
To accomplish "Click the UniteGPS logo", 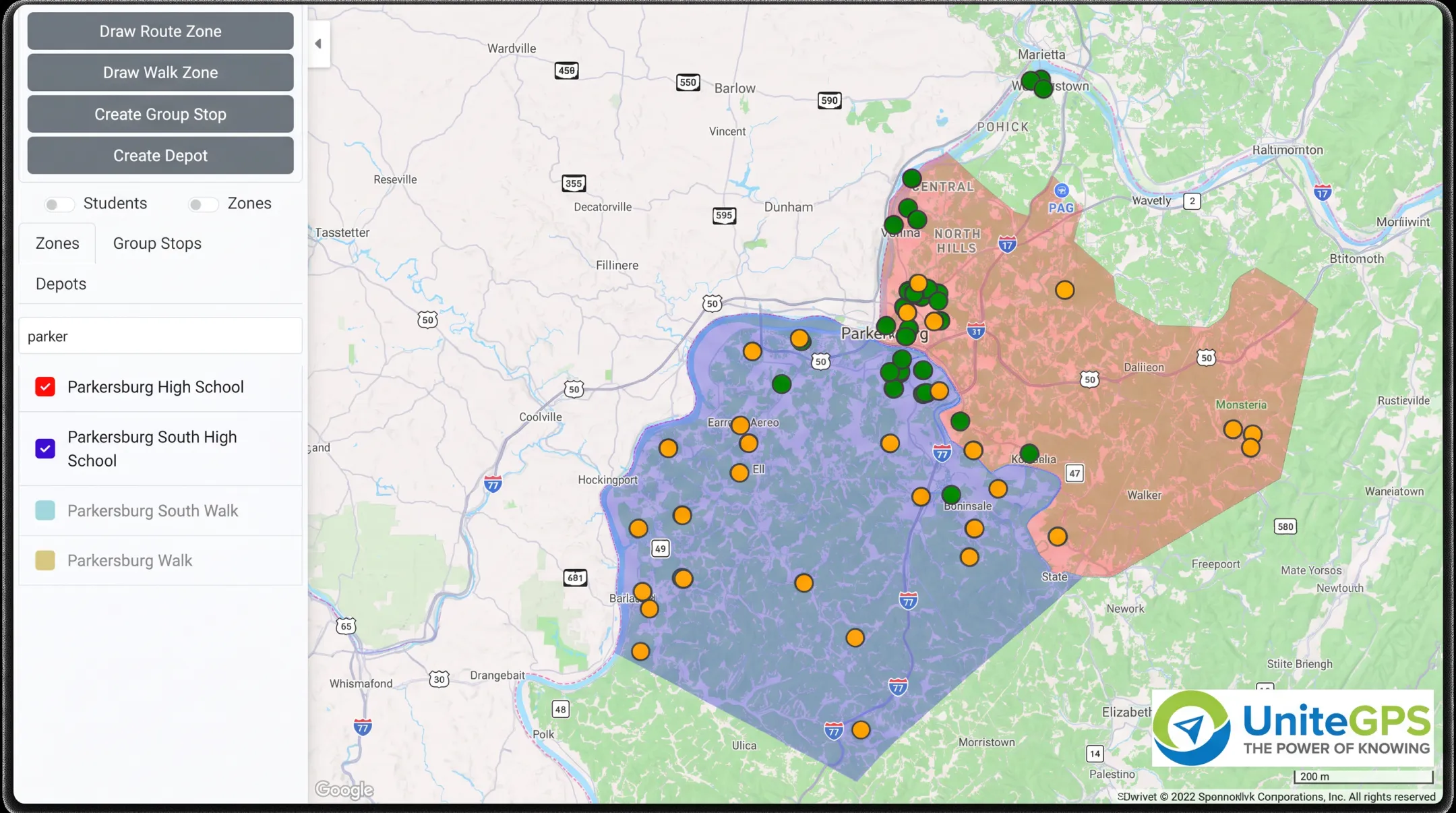I will (1292, 728).
